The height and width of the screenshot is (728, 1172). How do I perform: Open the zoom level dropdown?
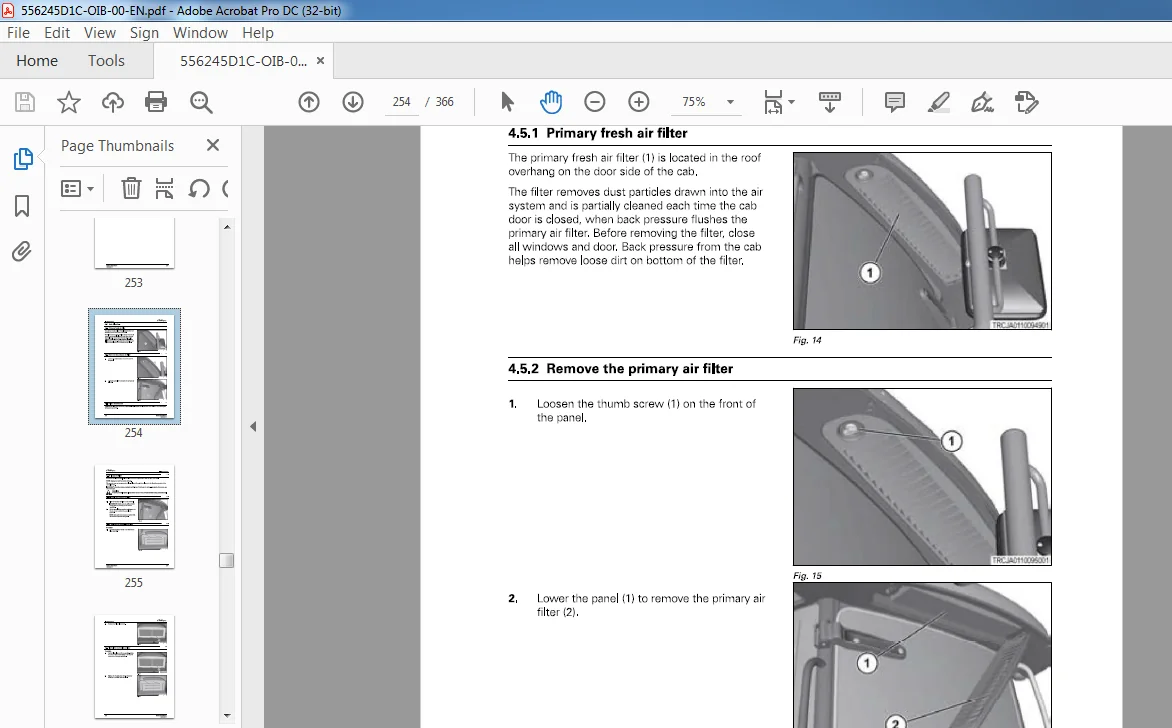(730, 102)
